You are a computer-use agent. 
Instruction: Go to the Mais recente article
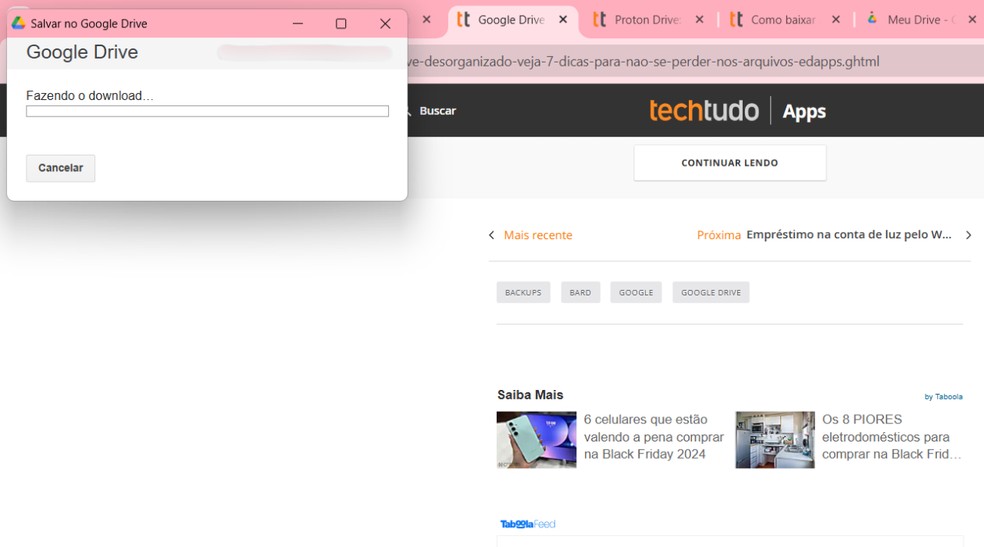(x=538, y=235)
